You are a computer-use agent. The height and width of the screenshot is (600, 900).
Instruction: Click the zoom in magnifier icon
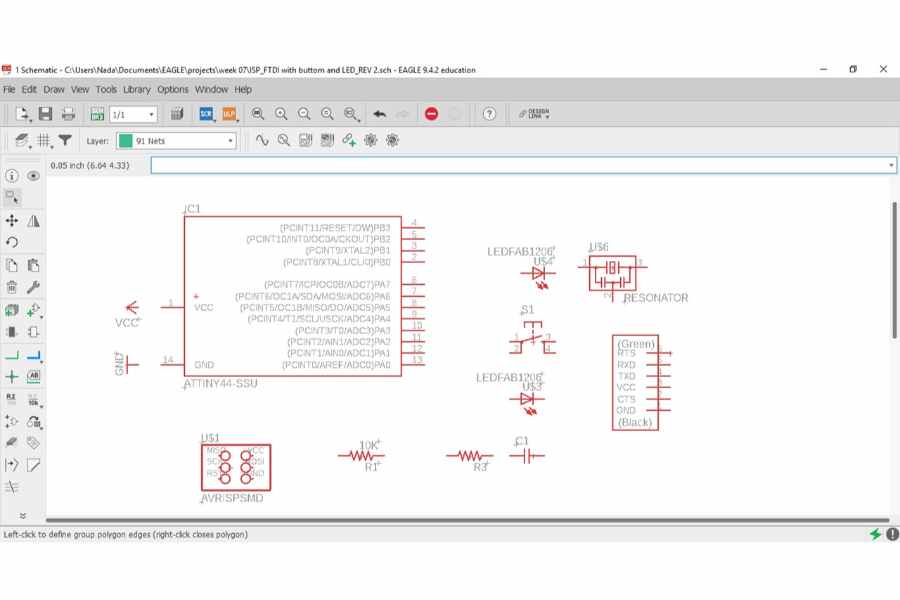click(x=281, y=114)
